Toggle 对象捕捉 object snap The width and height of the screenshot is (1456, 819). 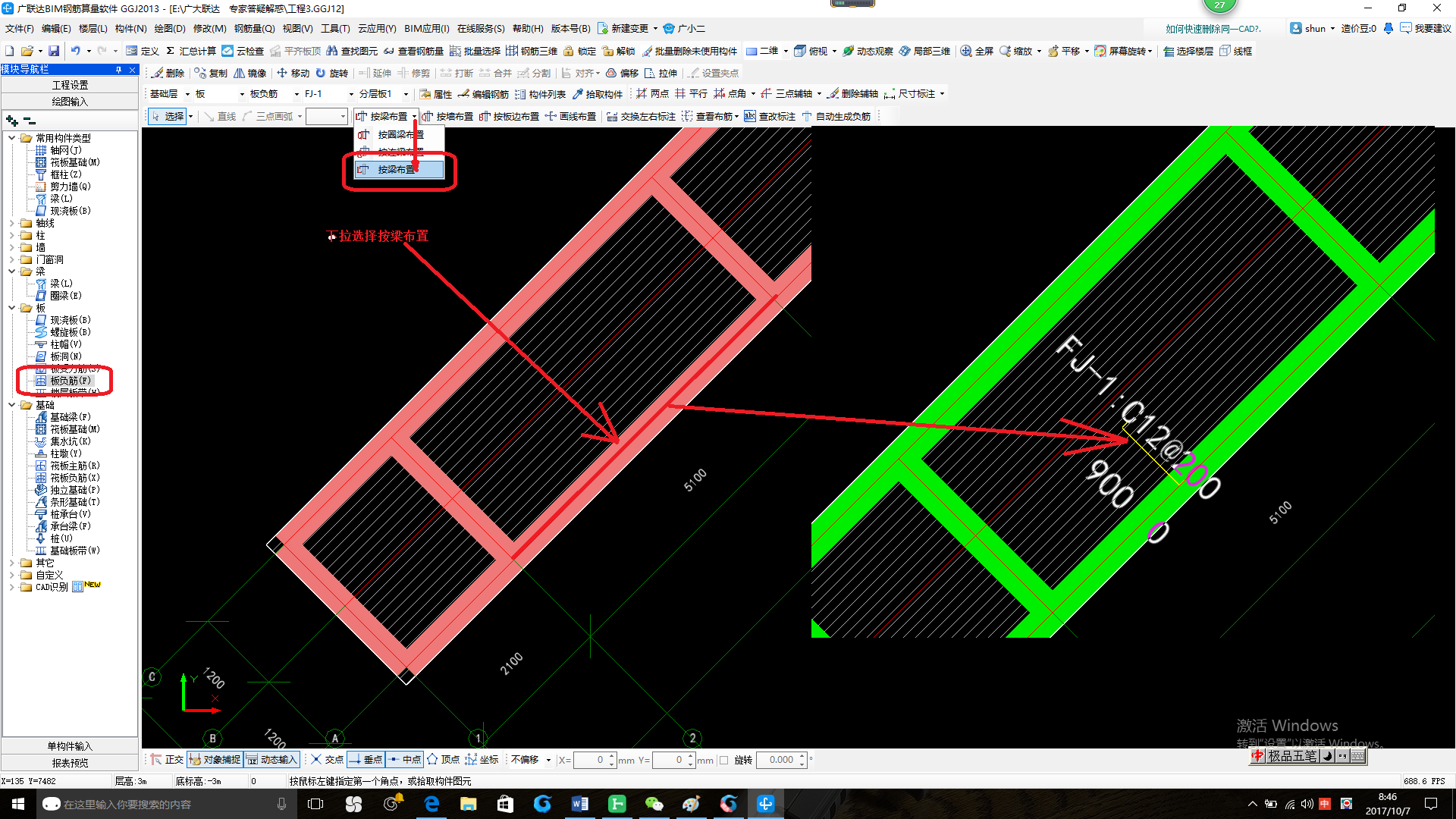215,759
